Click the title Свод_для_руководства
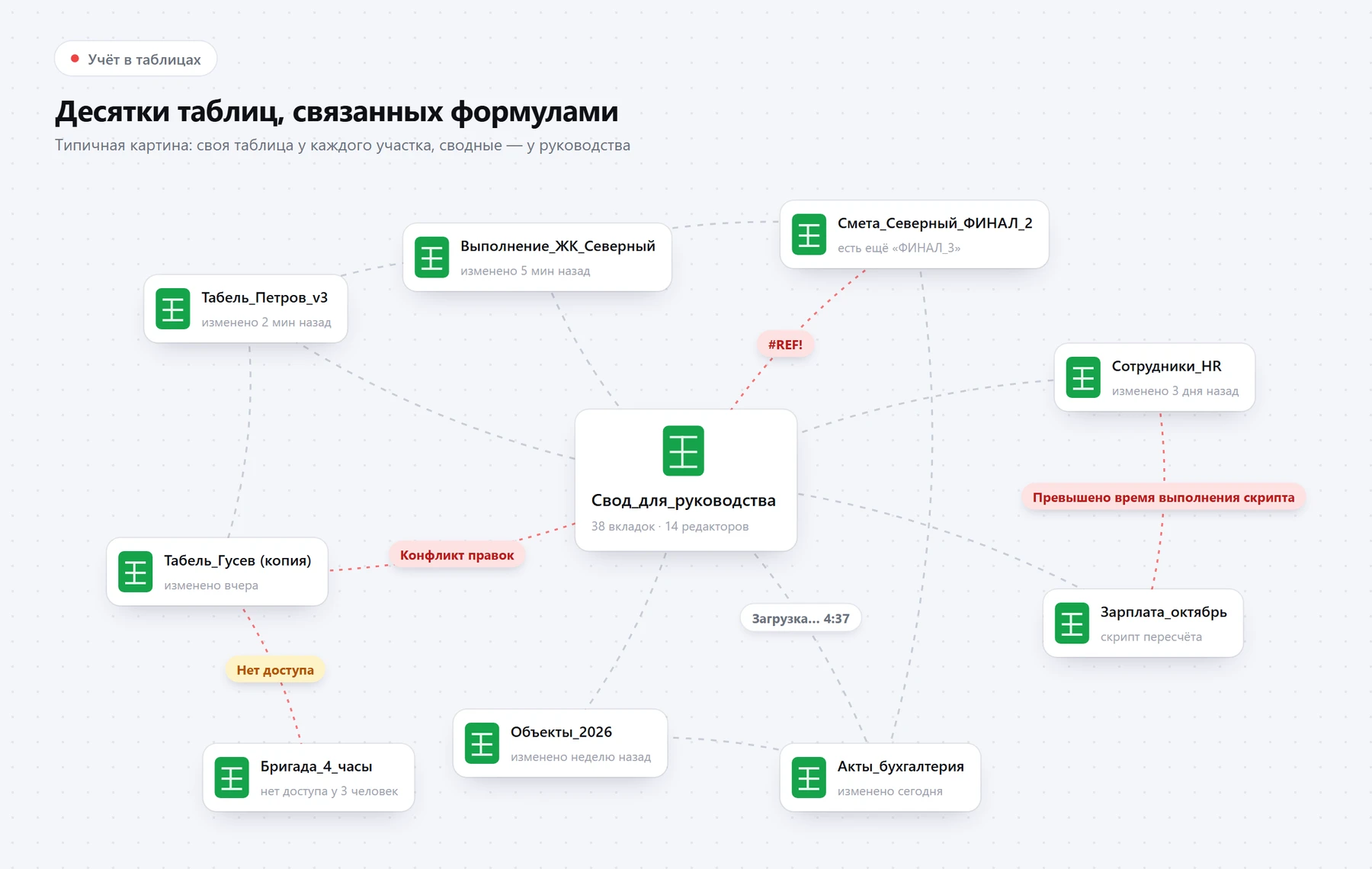 click(x=684, y=500)
